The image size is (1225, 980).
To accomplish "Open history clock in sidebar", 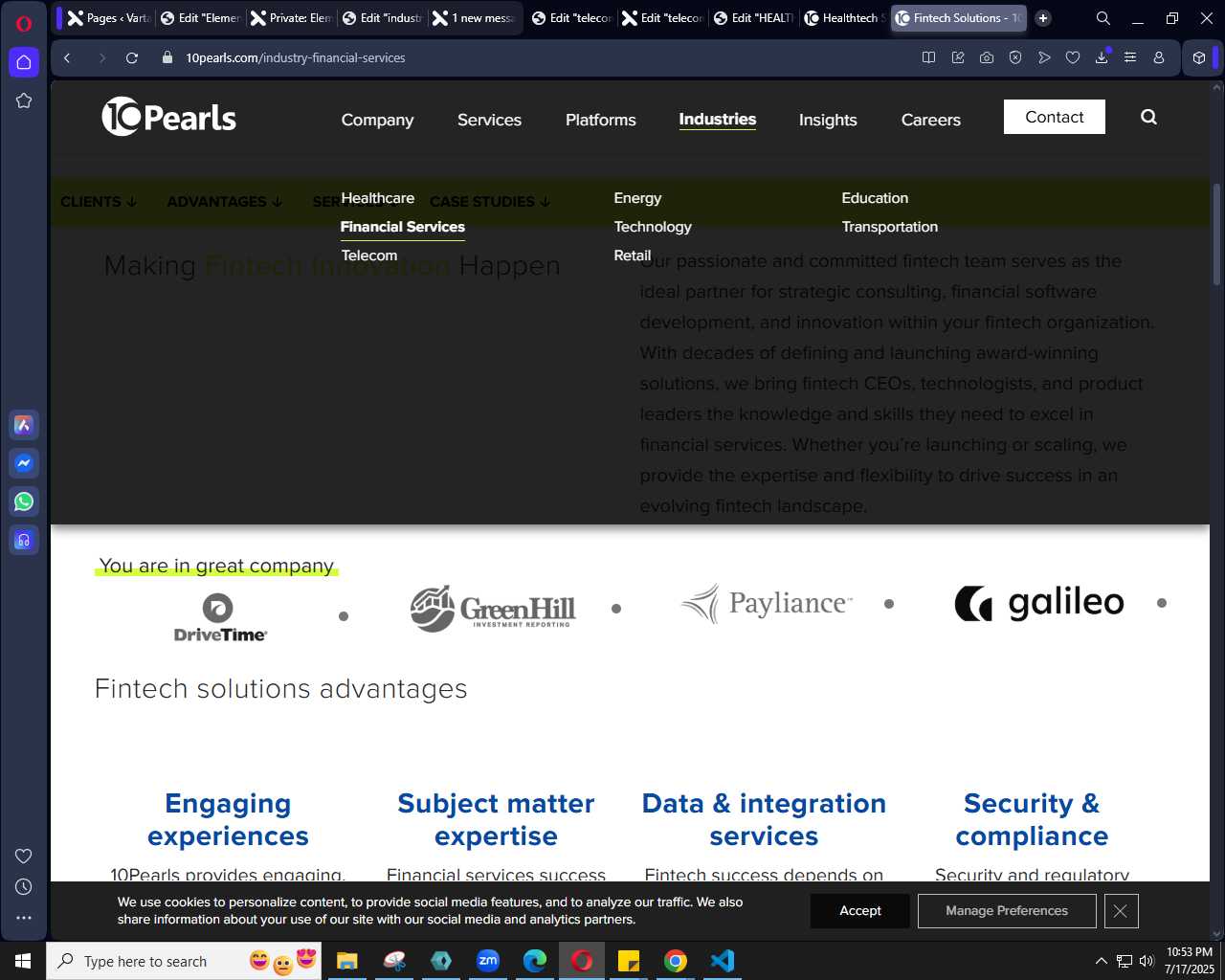I will 24,887.
